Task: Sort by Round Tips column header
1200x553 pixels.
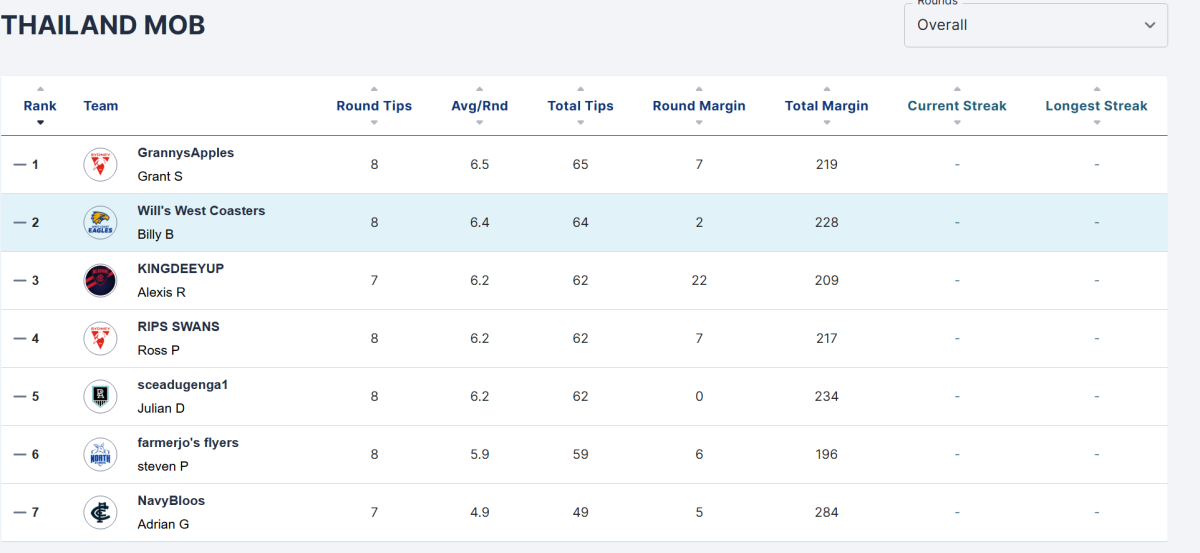Action: pyautogui.click(x=374, y=106)
